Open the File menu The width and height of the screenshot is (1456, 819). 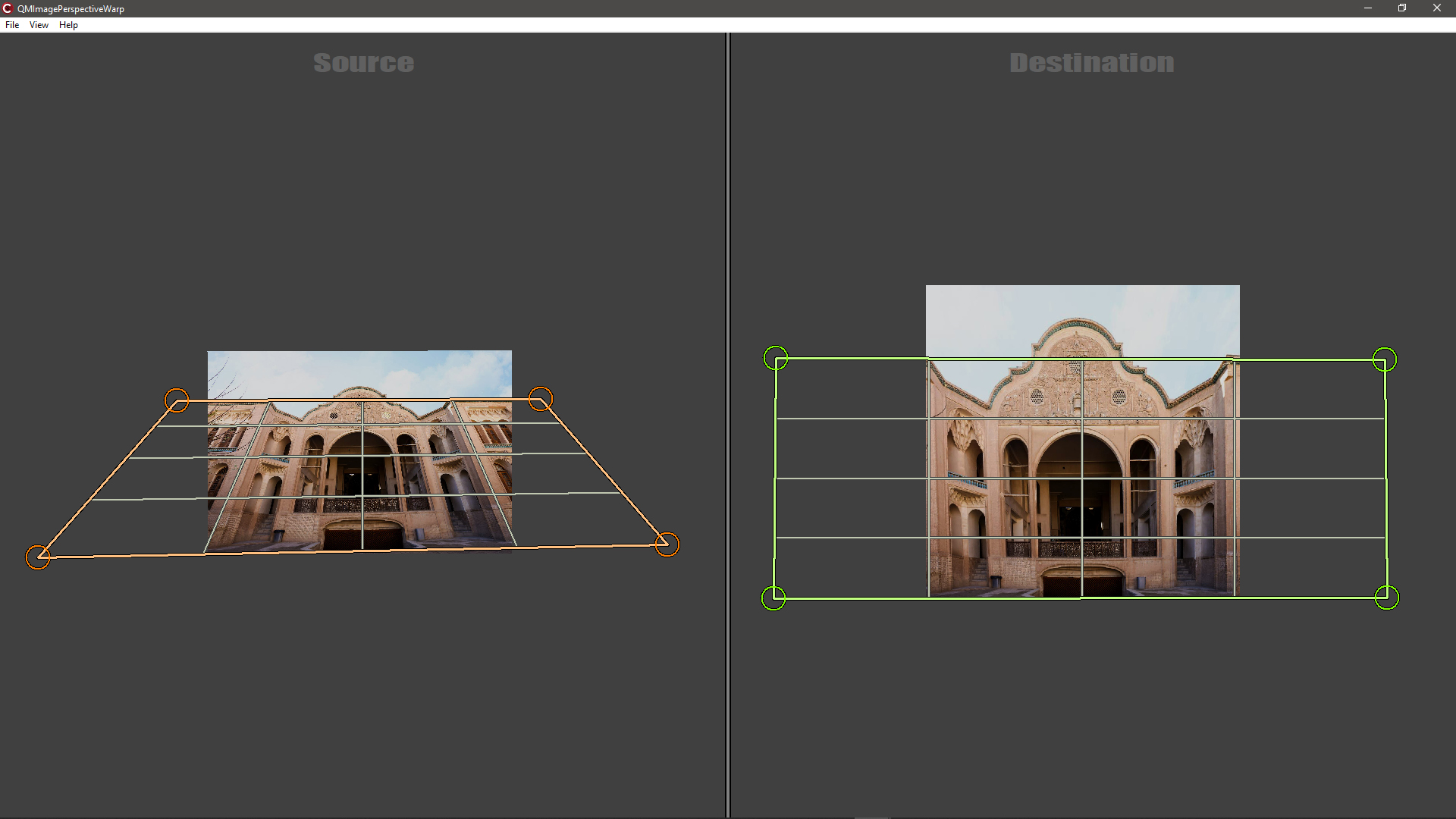click(11, 24)
